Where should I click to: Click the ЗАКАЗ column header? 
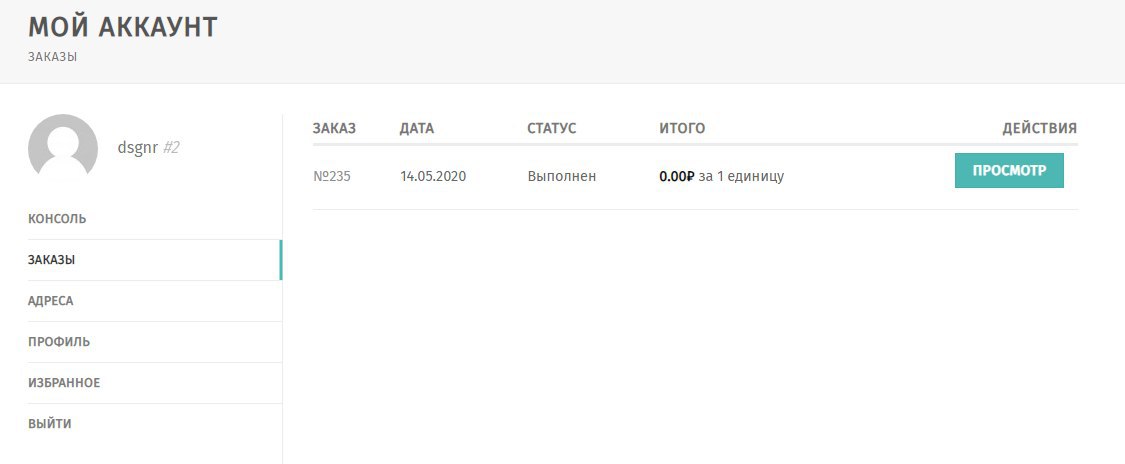click(334, 128)
